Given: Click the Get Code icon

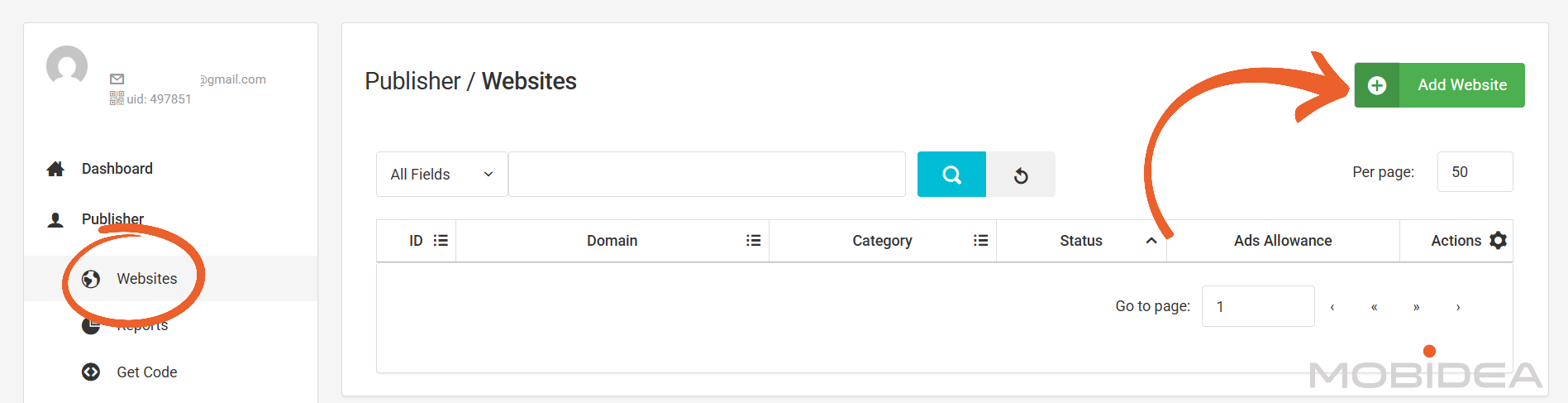Looking at the screenshot, I should [x=91, y=372].
